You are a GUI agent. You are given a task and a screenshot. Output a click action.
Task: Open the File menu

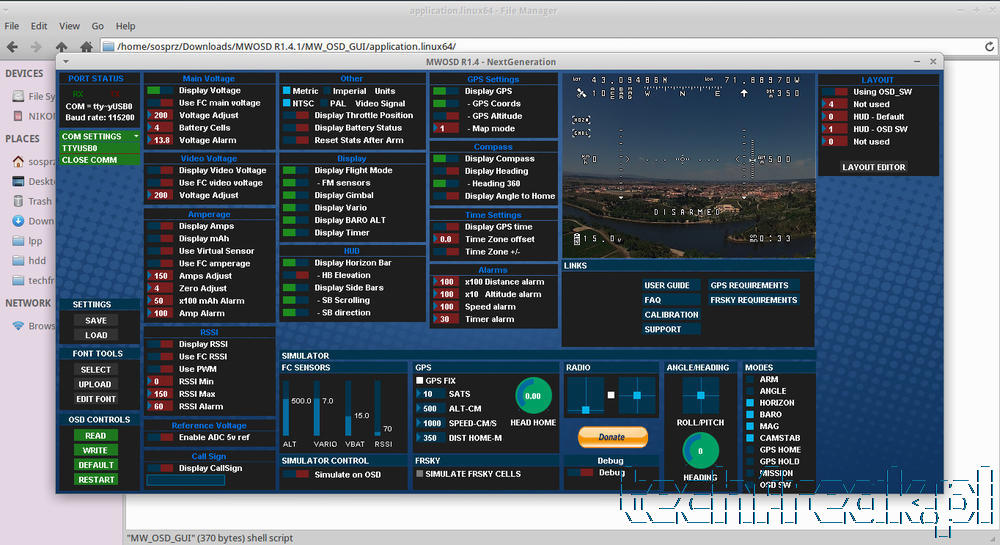pos(11,26)
